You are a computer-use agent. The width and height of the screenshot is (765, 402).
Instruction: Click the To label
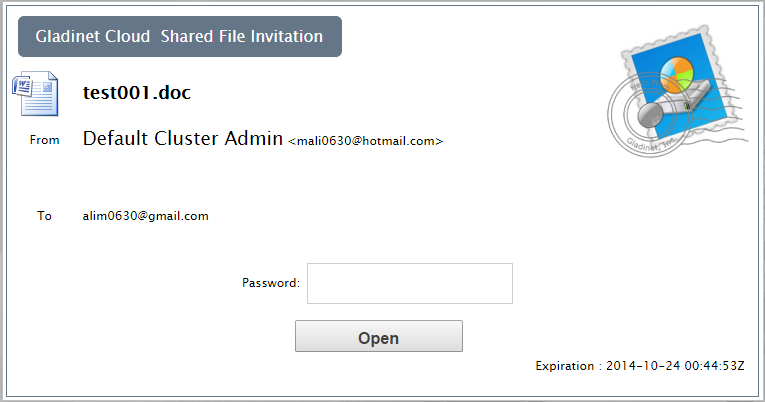click(44, 216)
